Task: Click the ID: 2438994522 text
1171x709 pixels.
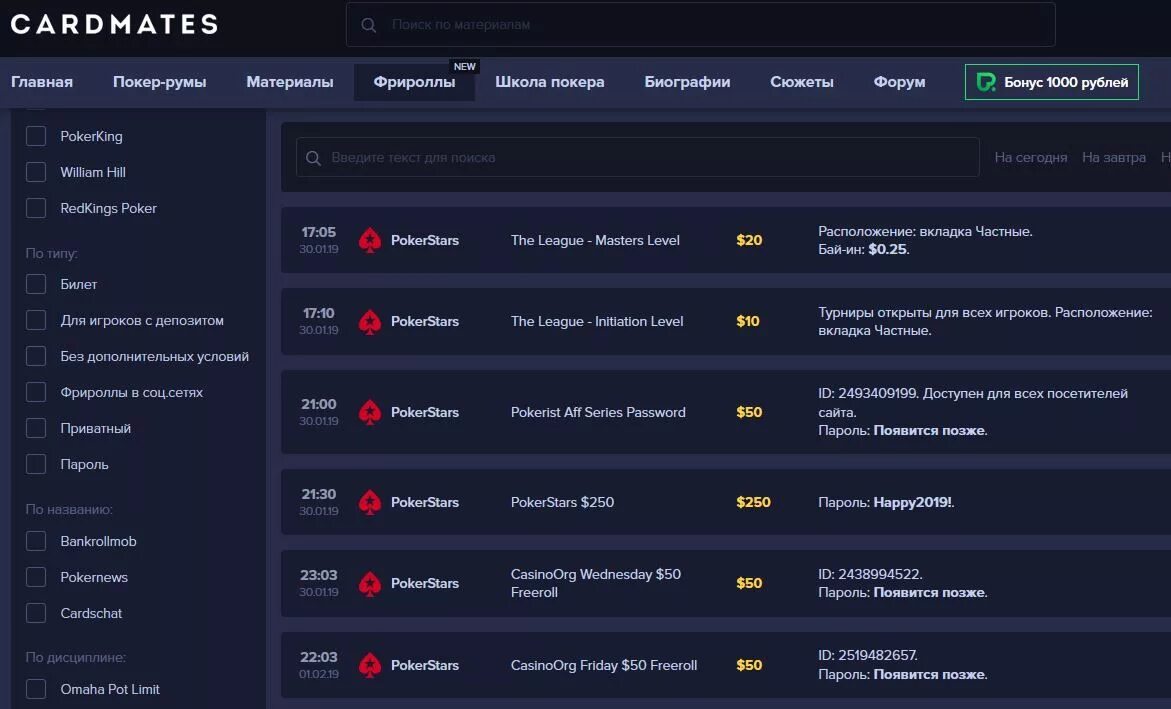Action: (x=870, y=575)
